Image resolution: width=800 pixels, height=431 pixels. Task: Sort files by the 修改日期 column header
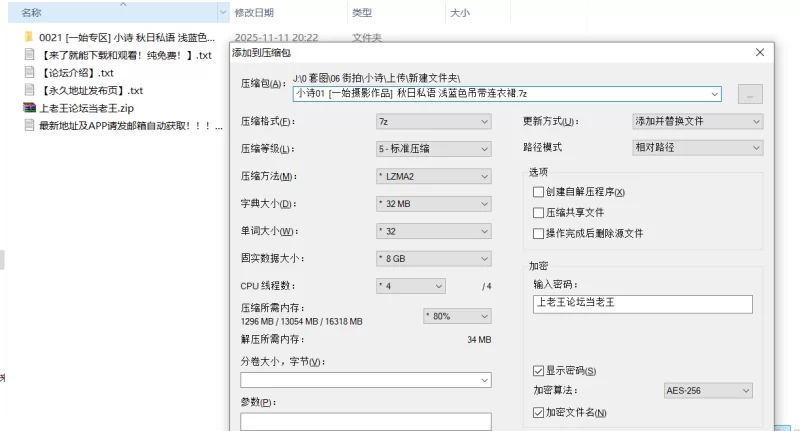coord(254,13)
